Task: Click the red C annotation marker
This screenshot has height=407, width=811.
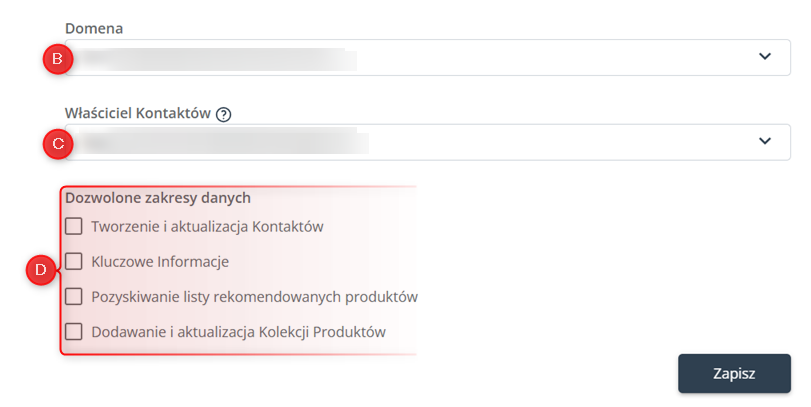Action: 58,143
